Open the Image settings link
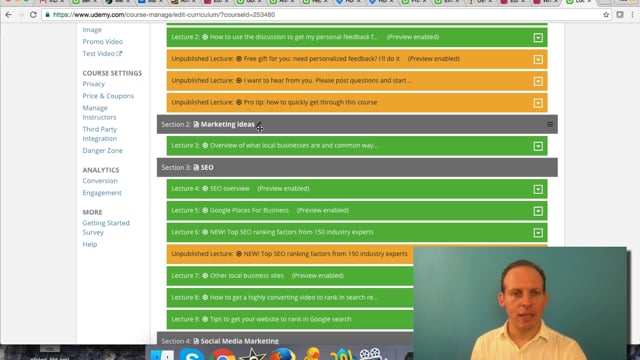The width and height of the screenshot is (640, 360). pyautogui.click(x=92, y=30)
